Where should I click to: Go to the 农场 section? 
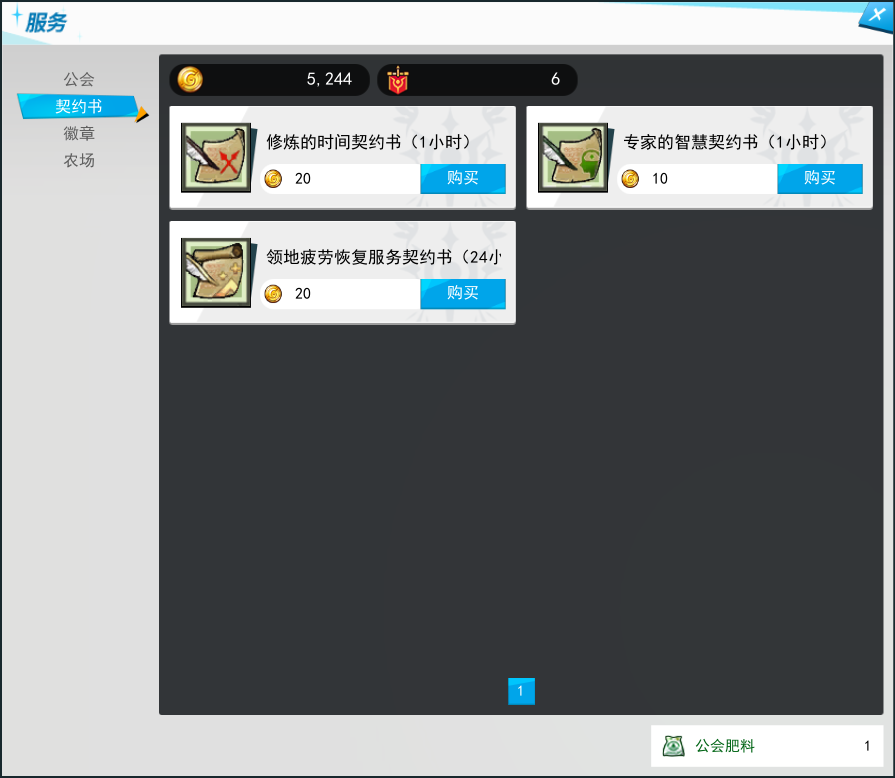click(79, 161)
